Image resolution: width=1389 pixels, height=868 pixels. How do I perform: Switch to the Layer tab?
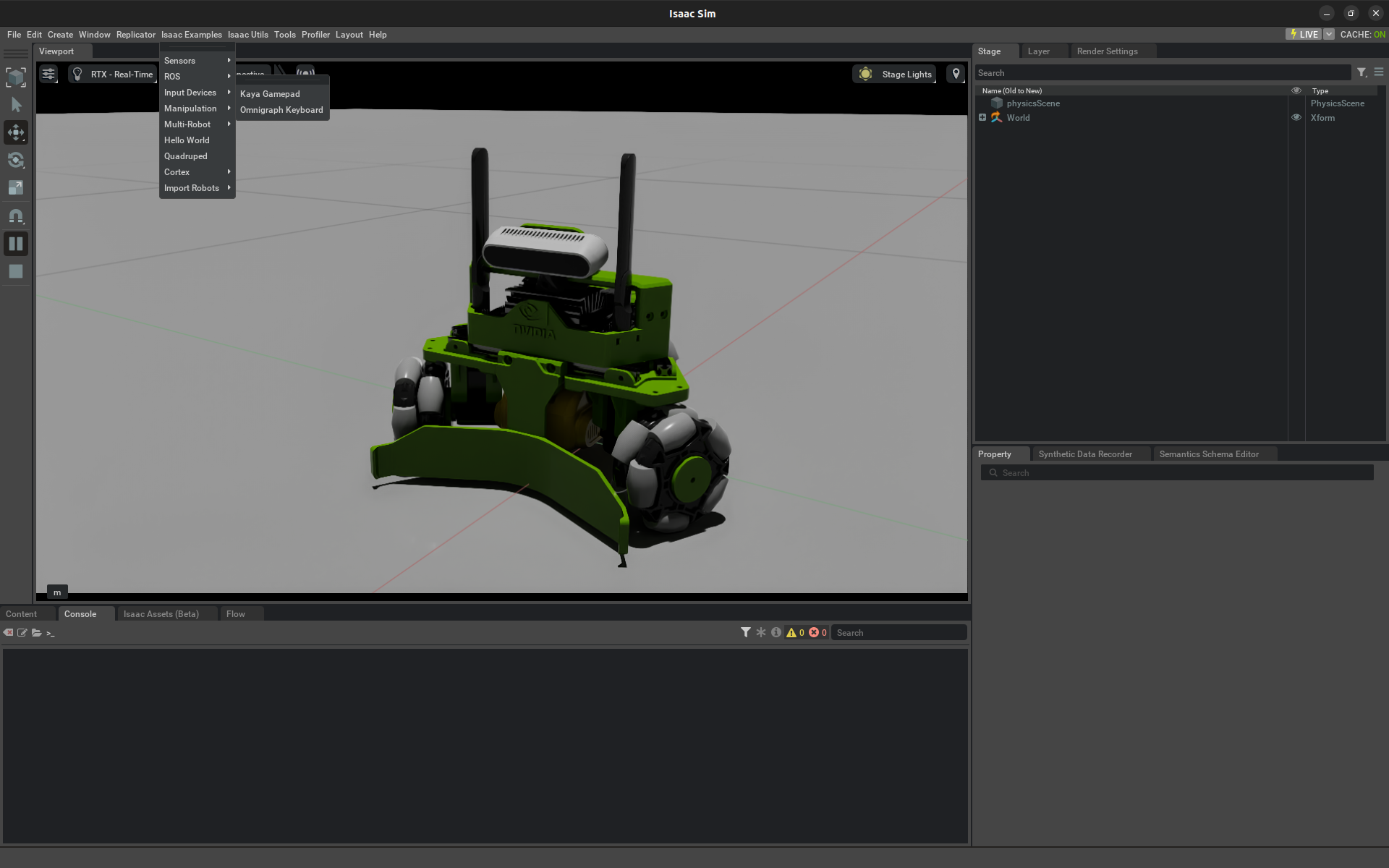[1038, 51]
